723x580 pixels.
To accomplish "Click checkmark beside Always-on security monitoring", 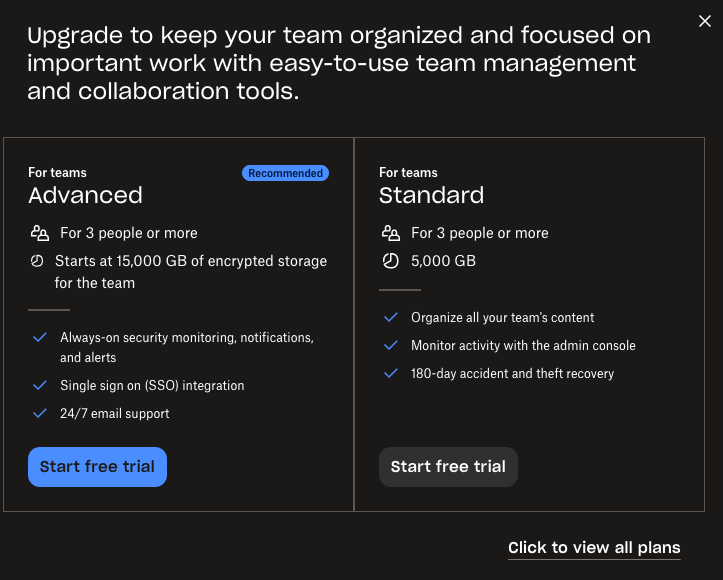I will (x=40, y=338).
